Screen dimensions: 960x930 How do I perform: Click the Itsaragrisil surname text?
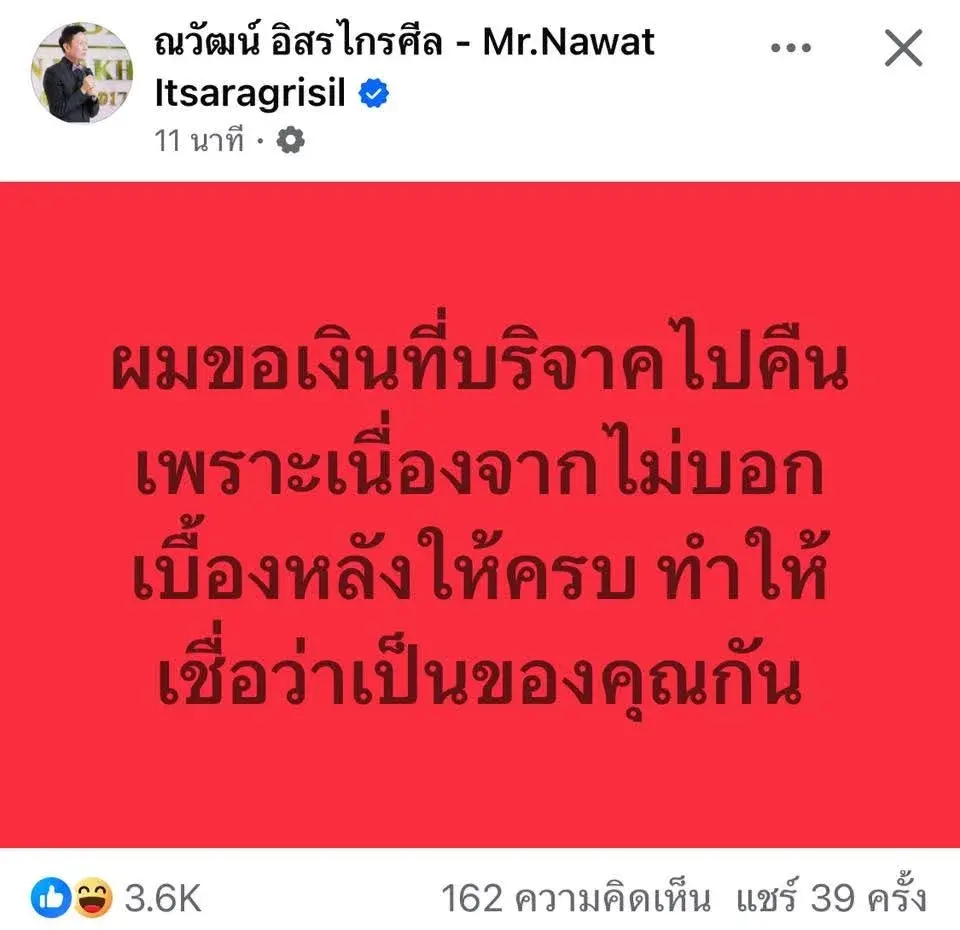click(250, 93)
